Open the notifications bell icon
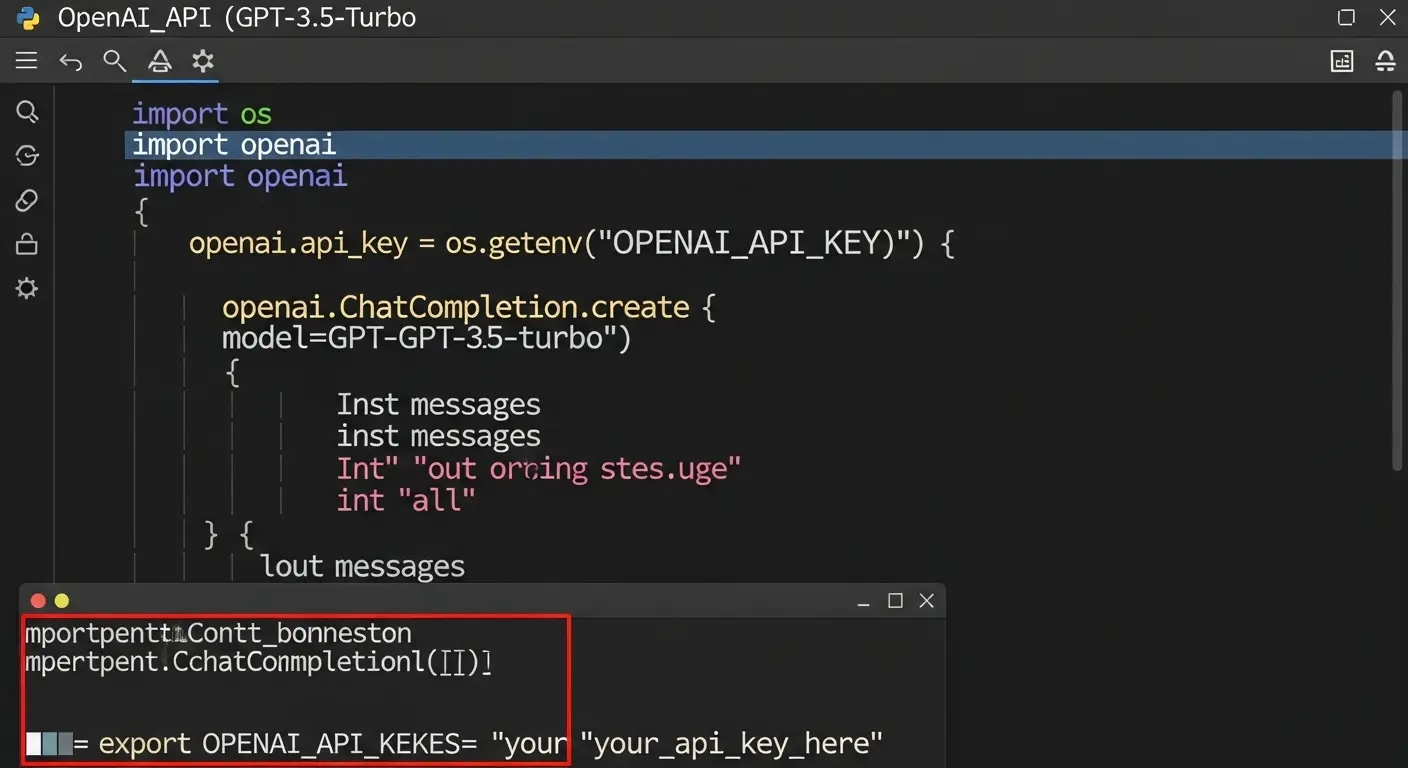Screen dimensions: 1408x768 (x=1385, y=62)
